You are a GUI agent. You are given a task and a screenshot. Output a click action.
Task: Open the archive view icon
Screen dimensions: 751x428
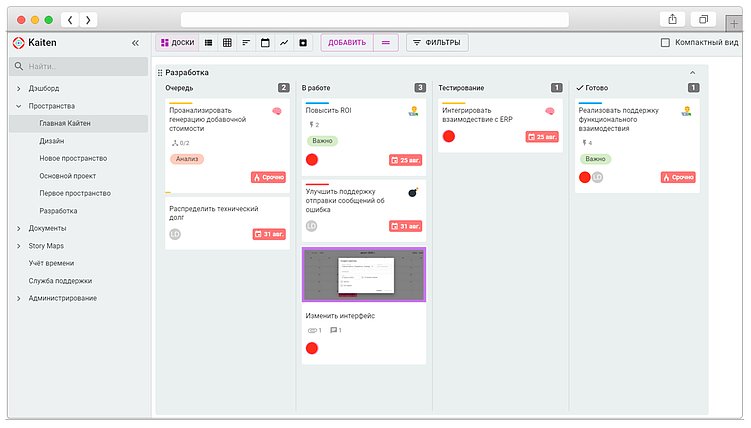coord(302,43)
